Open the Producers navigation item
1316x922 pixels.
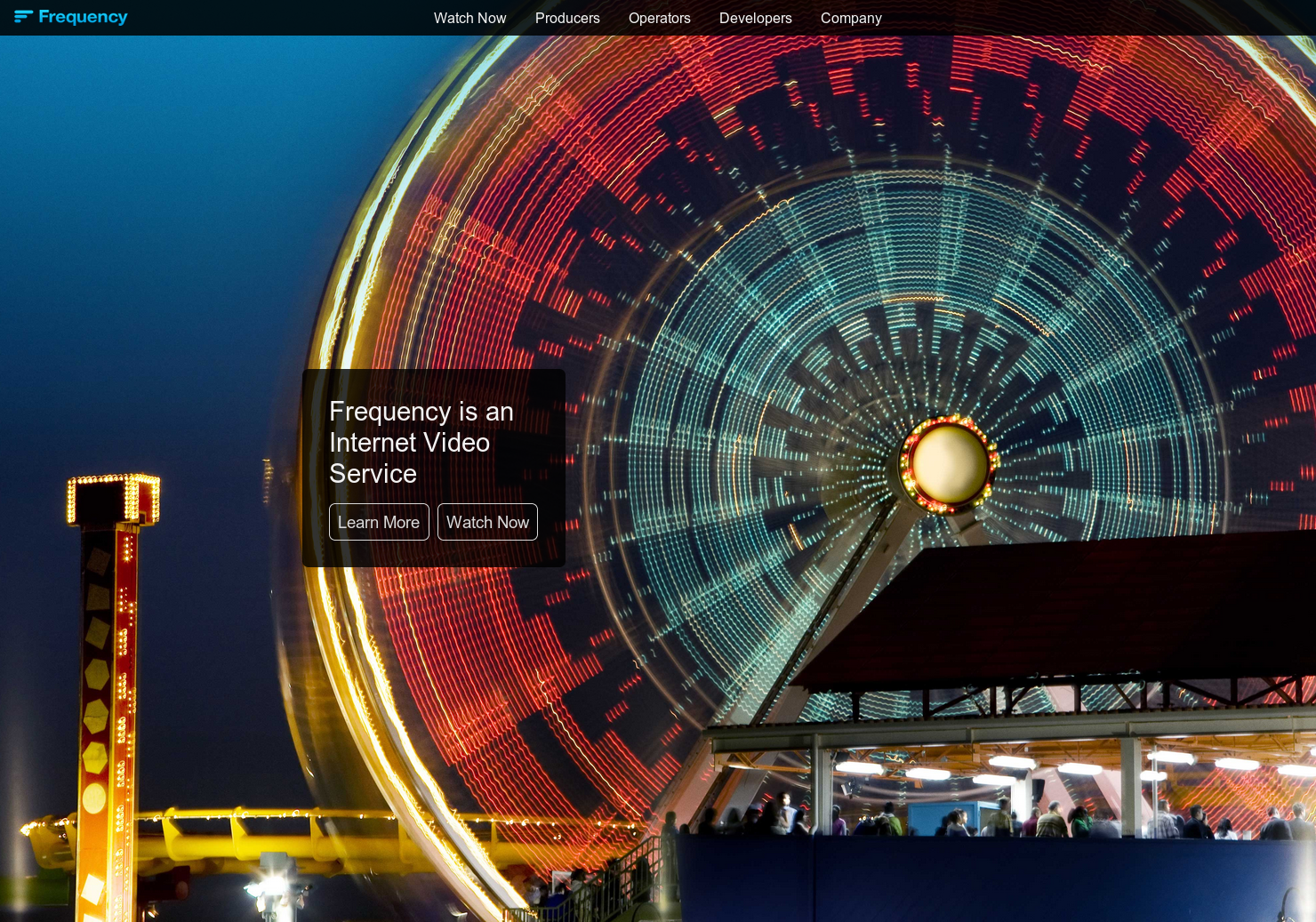567,18
